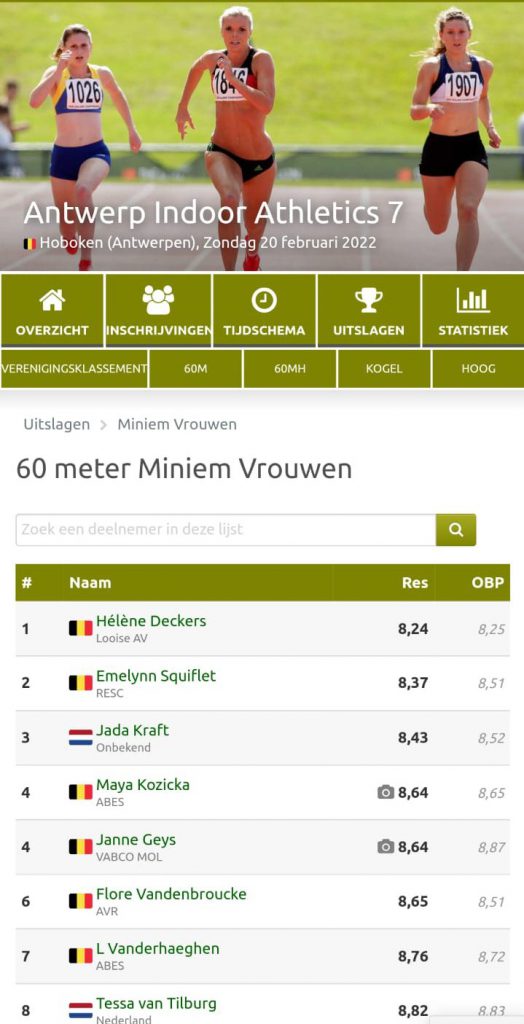Open Emelynn Squiflet athlete profile

tap(156, 676)
